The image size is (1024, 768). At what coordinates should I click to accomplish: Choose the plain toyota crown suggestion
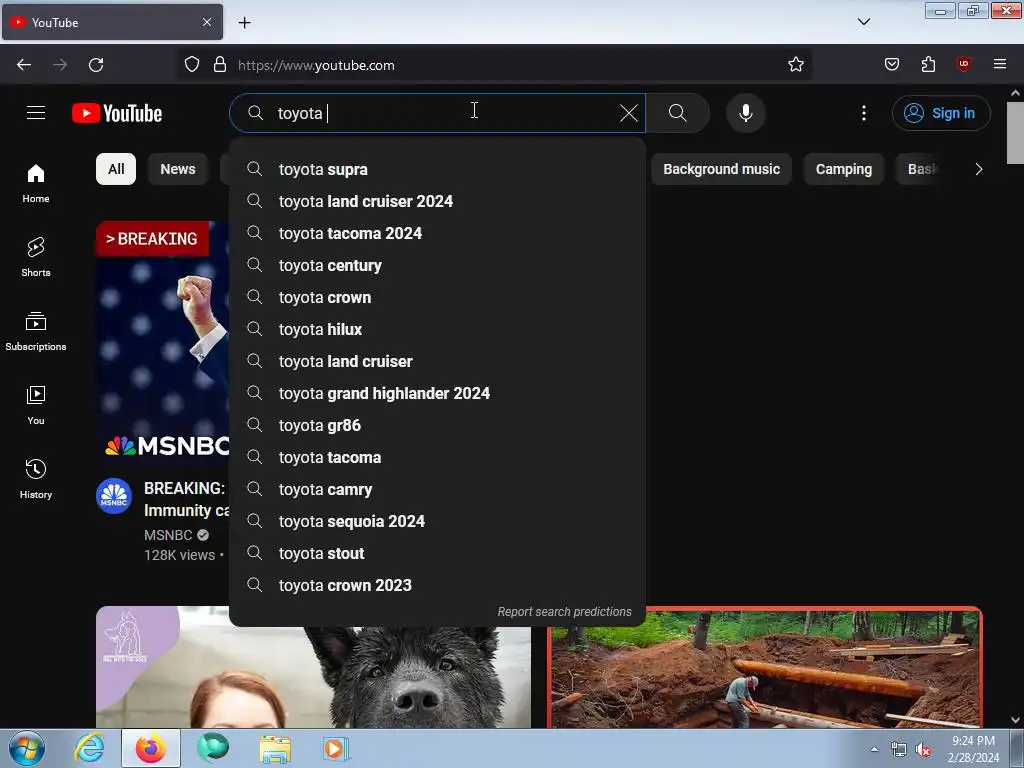coord(438,297)
